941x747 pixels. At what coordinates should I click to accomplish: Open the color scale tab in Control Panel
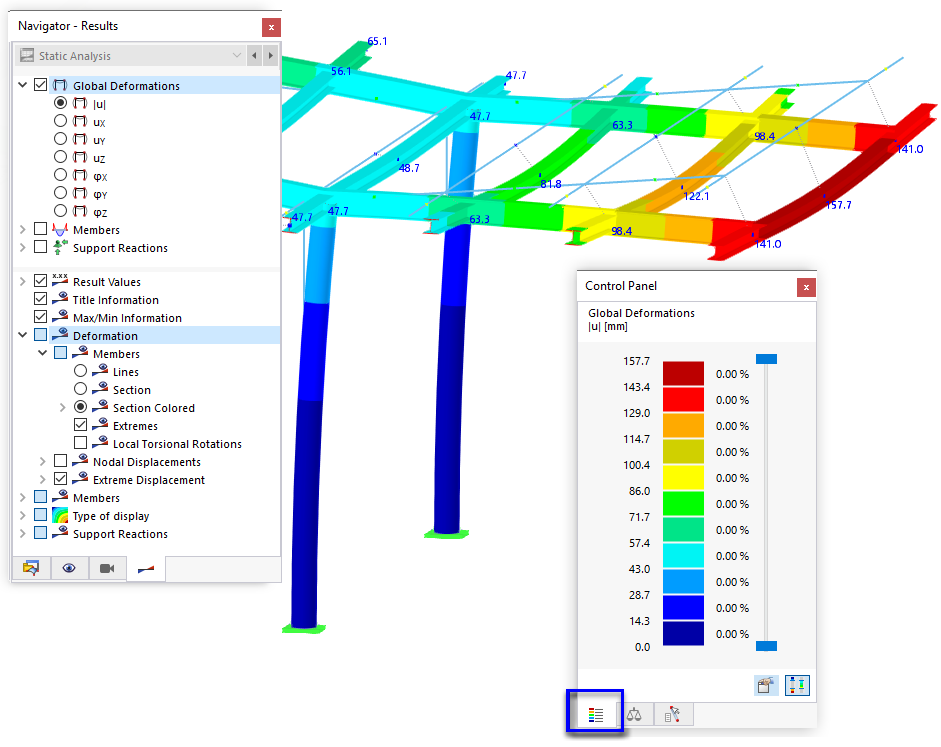pos(596,714)
